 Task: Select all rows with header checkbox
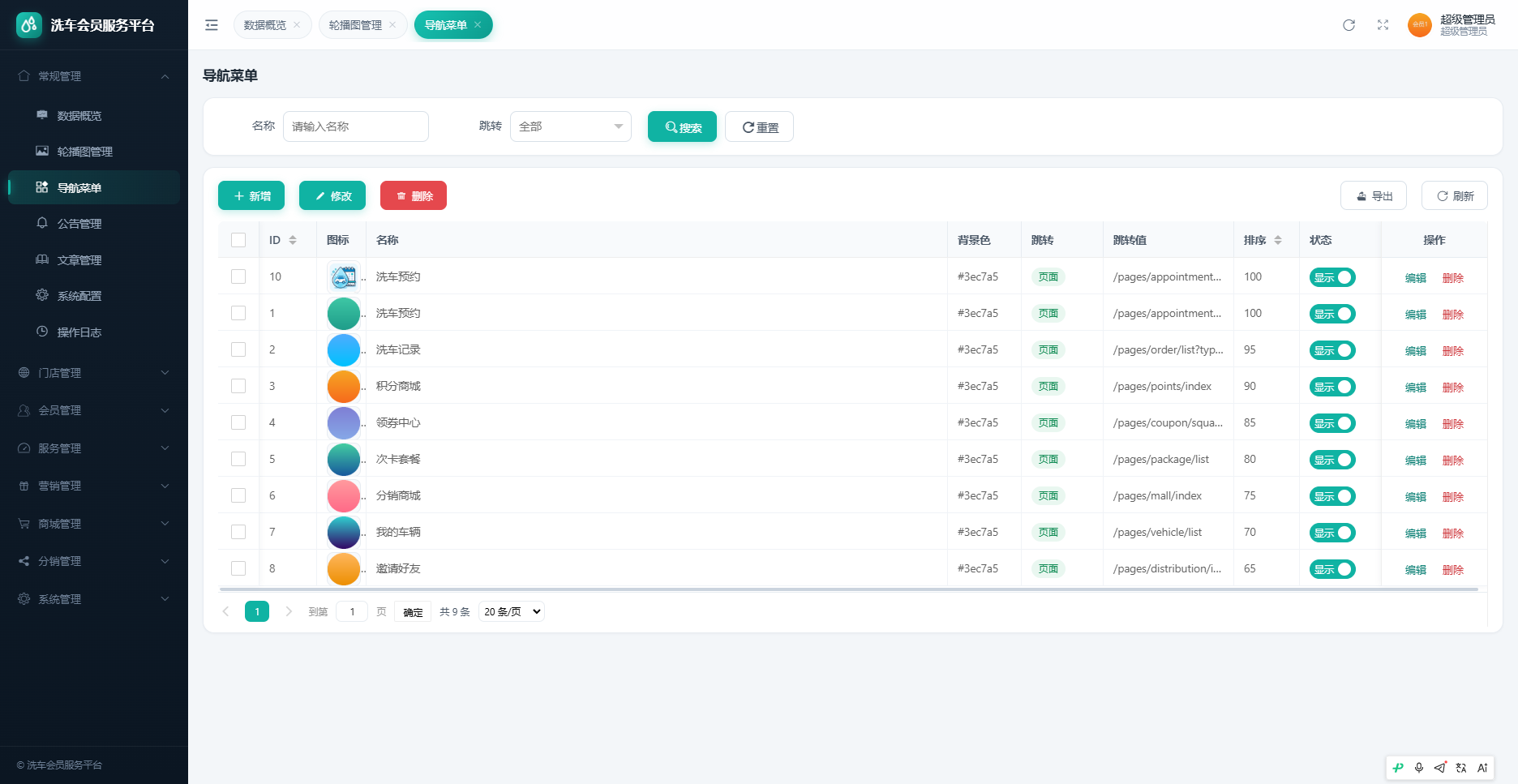[x=238, y=240]
